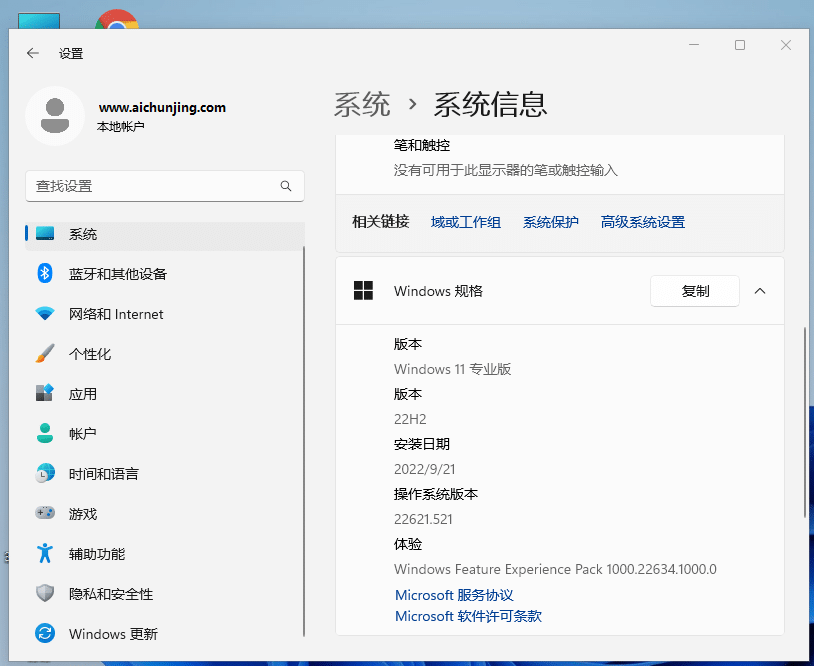The width and height of the screenshot is (814, 666).
Task: Click the paintbrush icon for 个性化
Action: [x=45, y=354]
